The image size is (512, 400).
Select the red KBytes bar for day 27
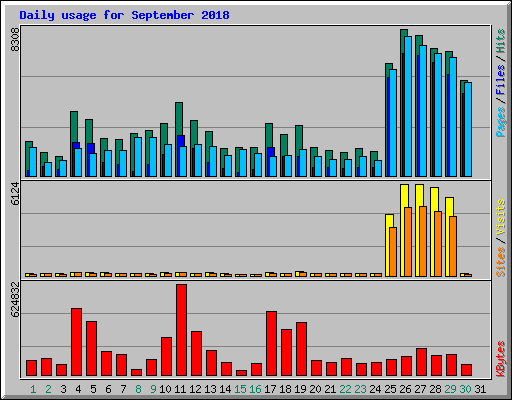tap(421, 362)
